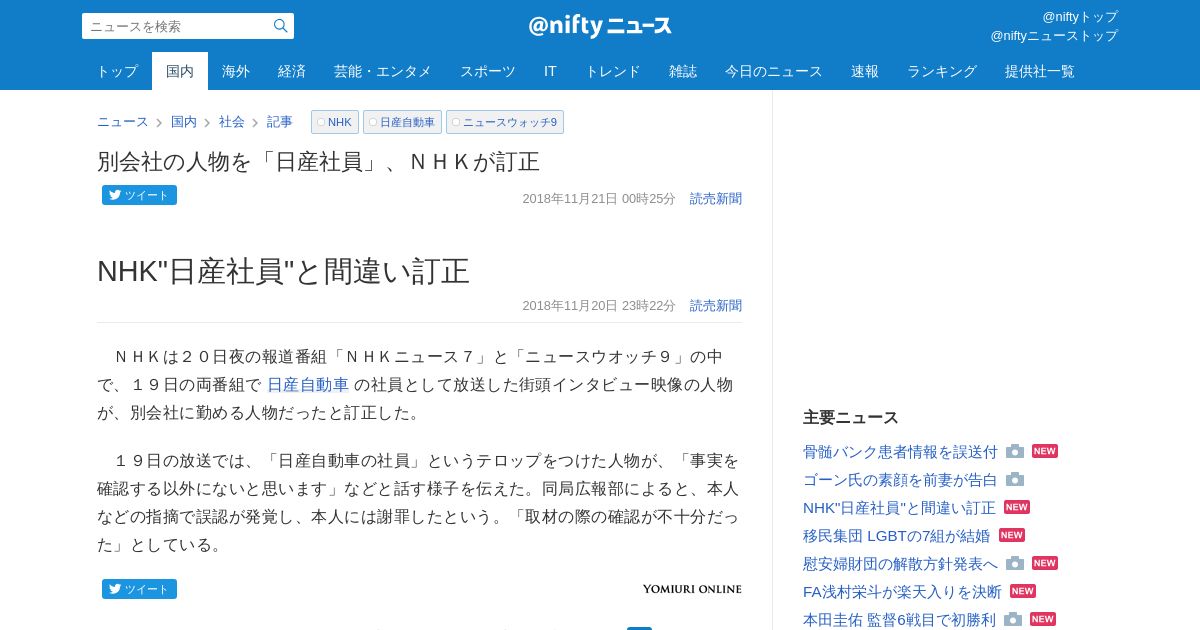Click camera icon beside 本田圭佑 headline

[x=1013, y=620]
